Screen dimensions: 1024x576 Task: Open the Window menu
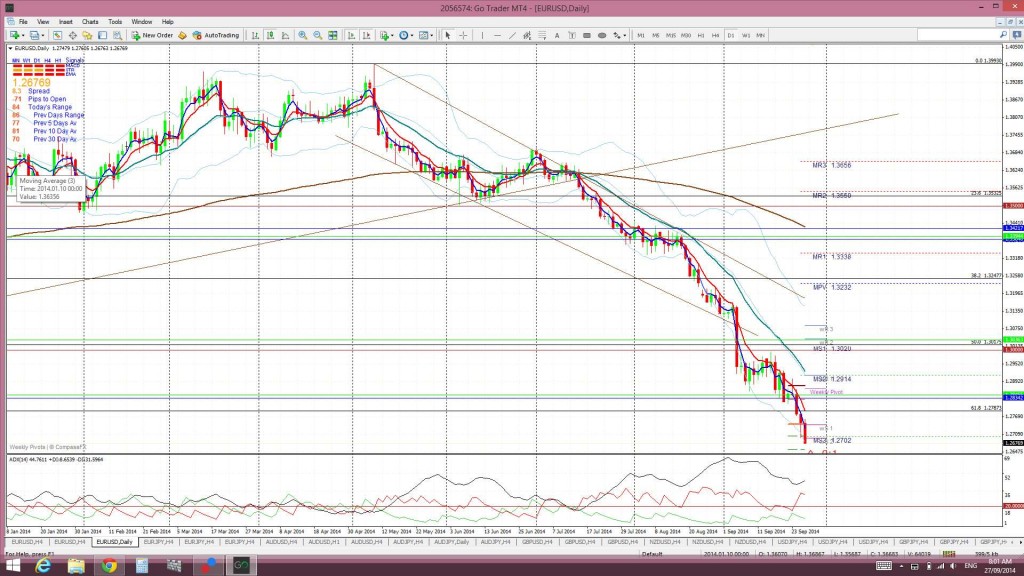pyautogui.click(x=142, y=22)
